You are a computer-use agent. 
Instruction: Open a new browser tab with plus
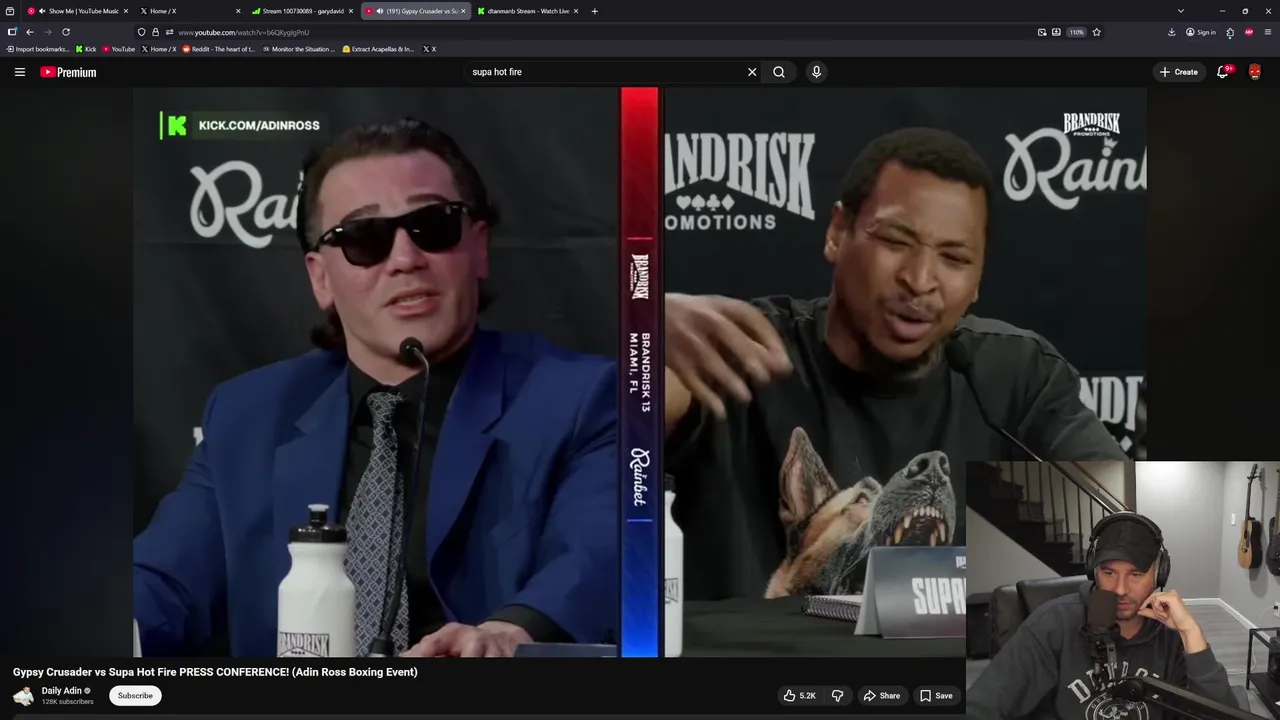(x=594, y=11)
